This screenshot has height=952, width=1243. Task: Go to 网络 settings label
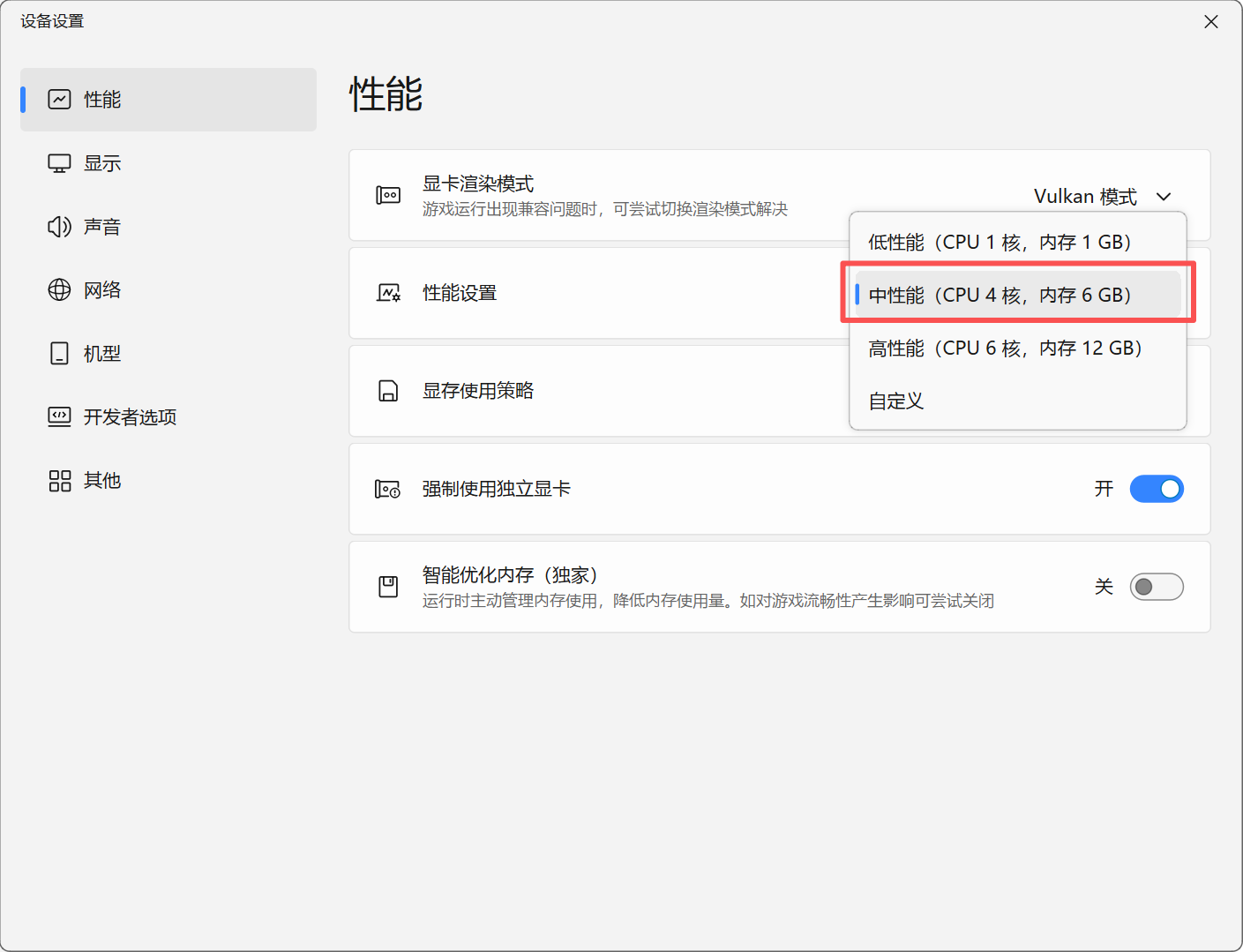point(102,290)
